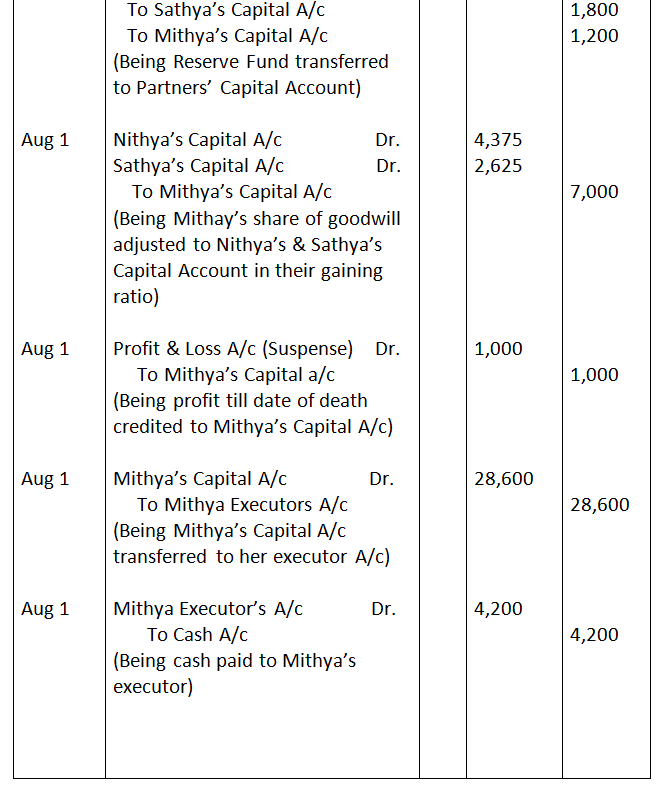Image resolution: width=658 pixels, height=787 pixels.
Task: Select the 4,375 debit amount
Action: [498, 140]
